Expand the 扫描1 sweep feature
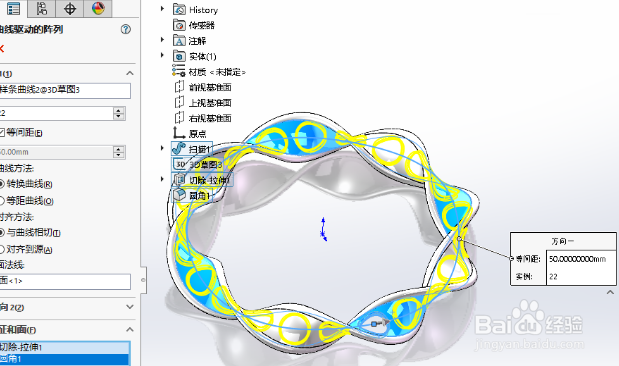Viewport: 619px width, 366px height. pos(162,148)
